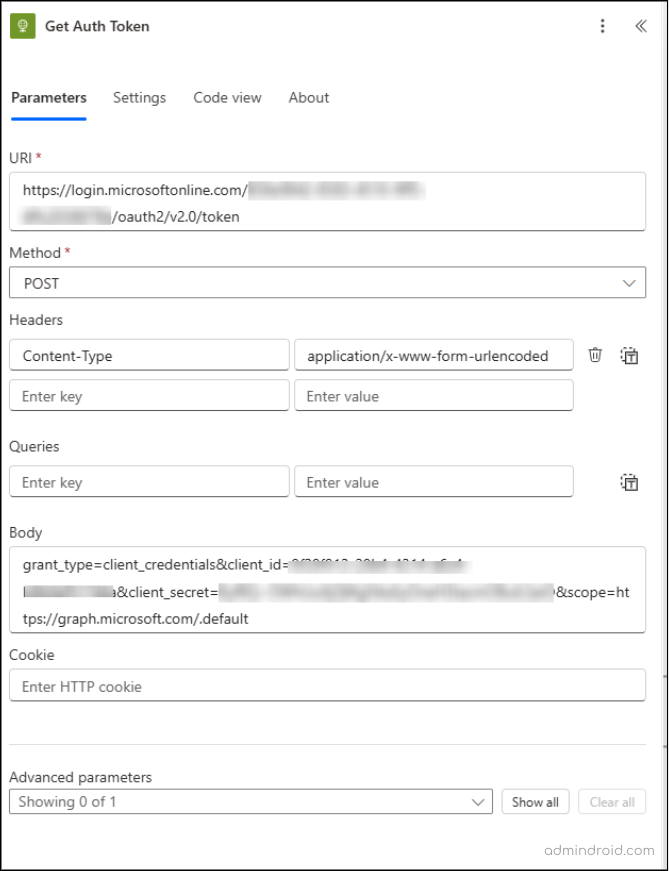The image size is (669, 871).
Task: Open the Parameters tab
Action: click(49, 98)
